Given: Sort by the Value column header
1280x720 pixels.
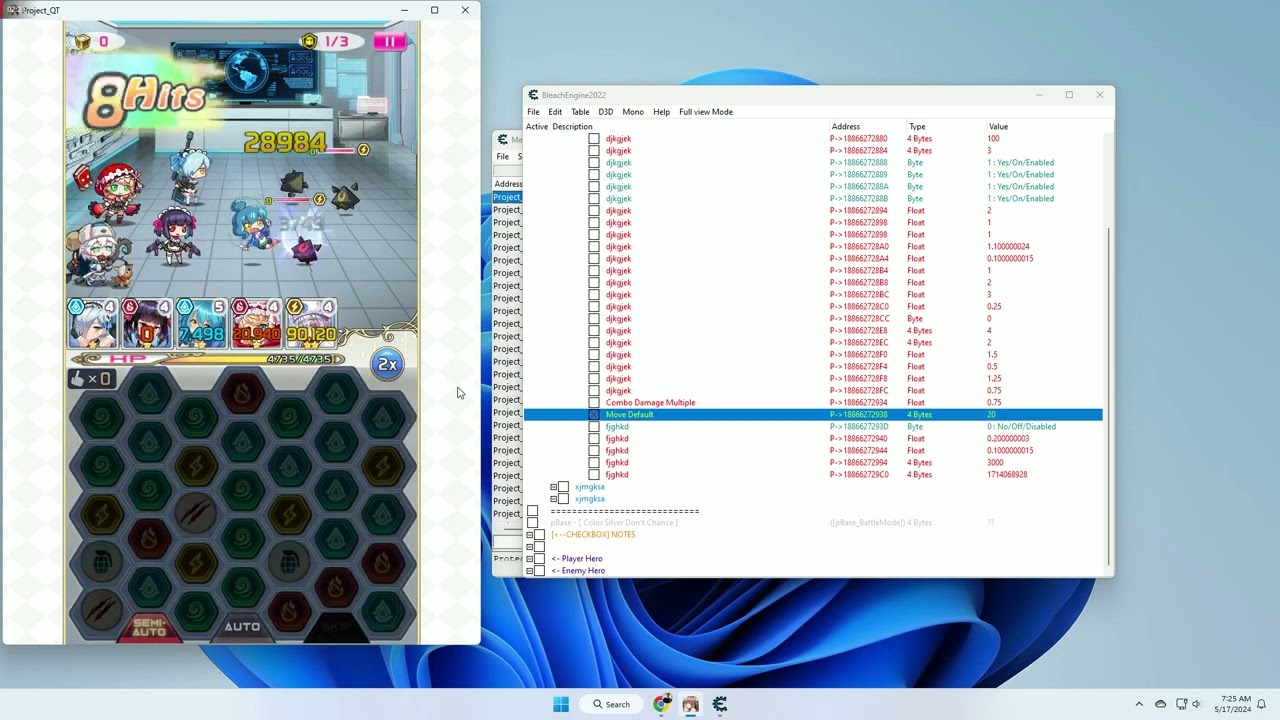Looking at the screenshot, I should (998, 127).
